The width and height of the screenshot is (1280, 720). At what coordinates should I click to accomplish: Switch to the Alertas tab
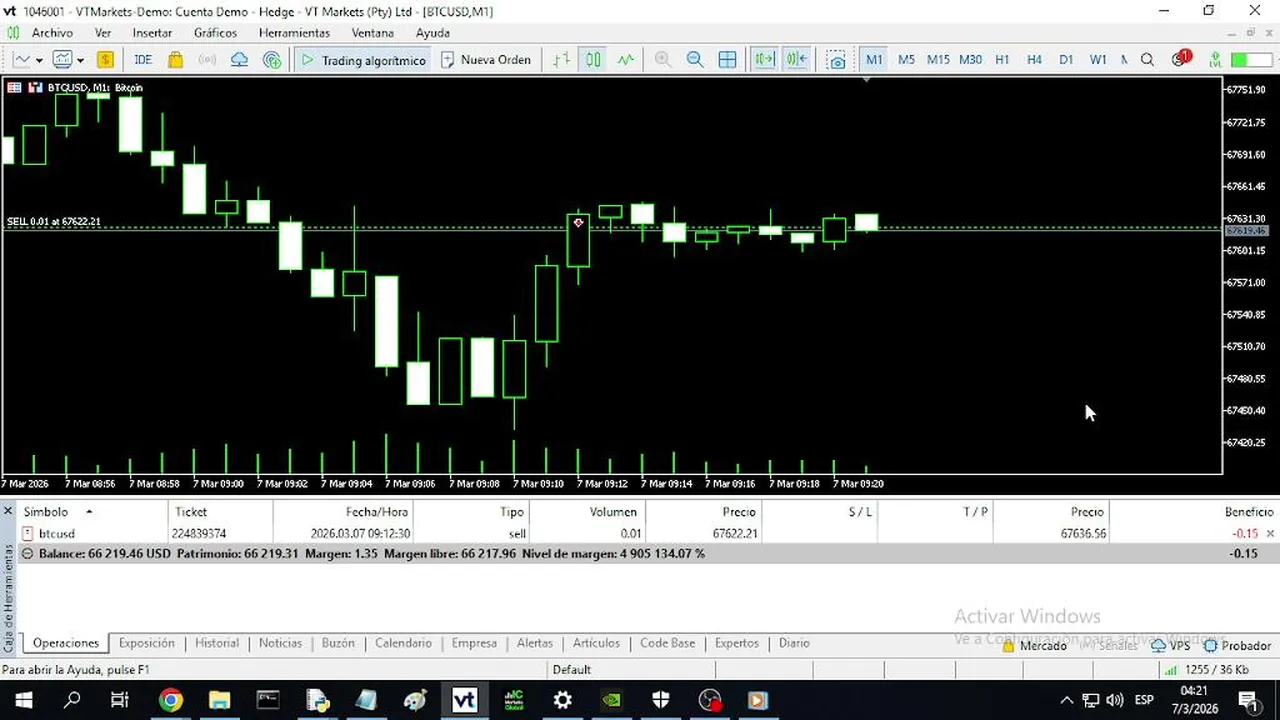point(535,643)
